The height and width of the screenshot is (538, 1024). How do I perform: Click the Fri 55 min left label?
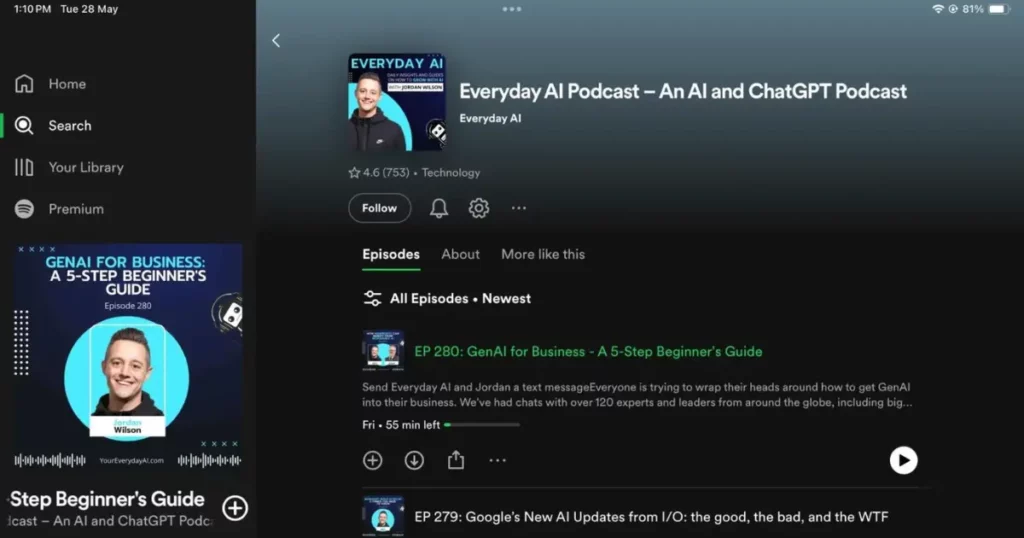pos(401,425)
